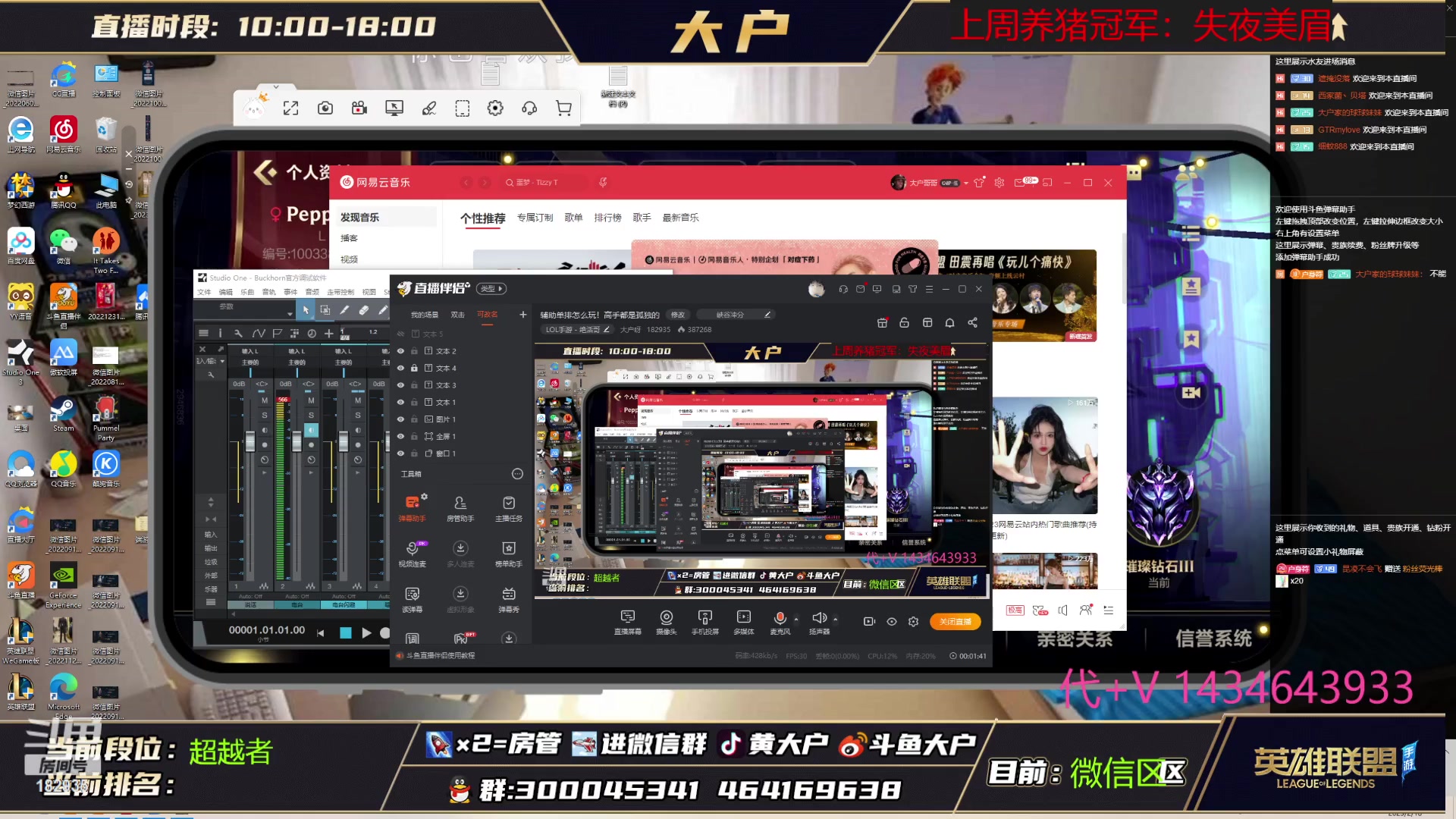Image resolution: width=1456 pixels, height=819 pixels.
Task: Open 输入/输出 dropdown in Studio One mixer
Action: click(211, 362)
